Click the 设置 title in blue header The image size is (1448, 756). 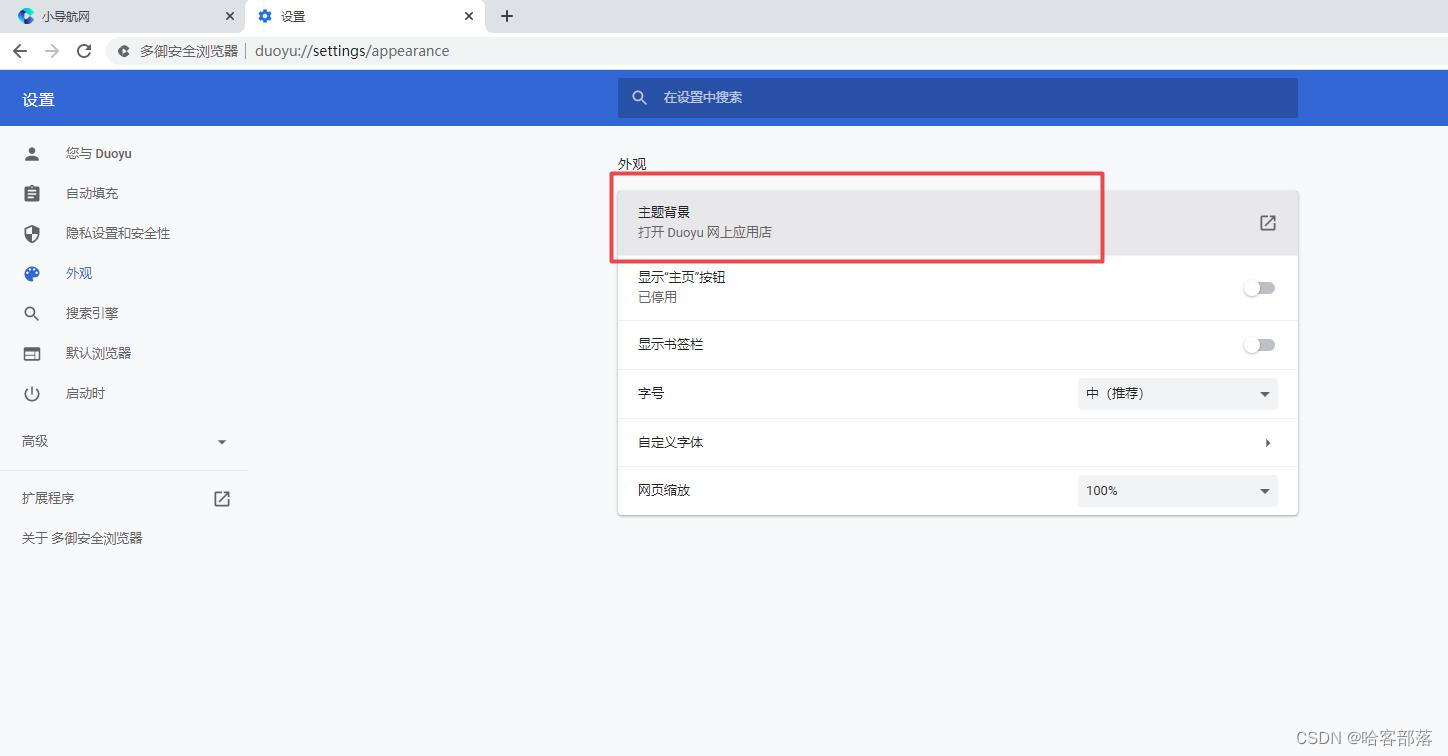38,100
